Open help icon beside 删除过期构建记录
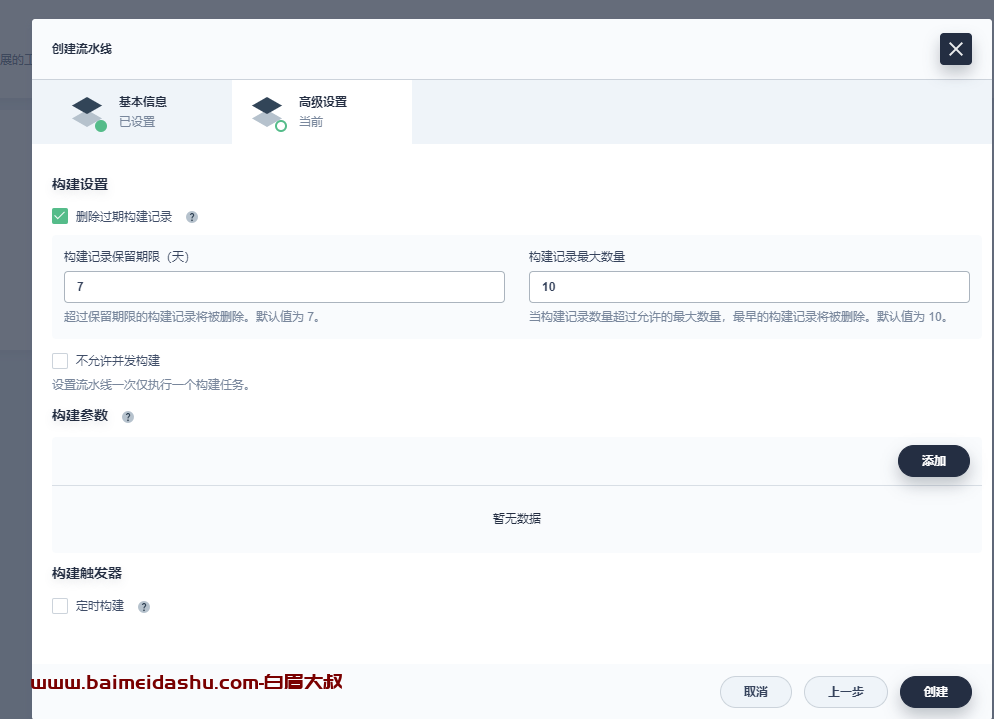 point(191,217)
